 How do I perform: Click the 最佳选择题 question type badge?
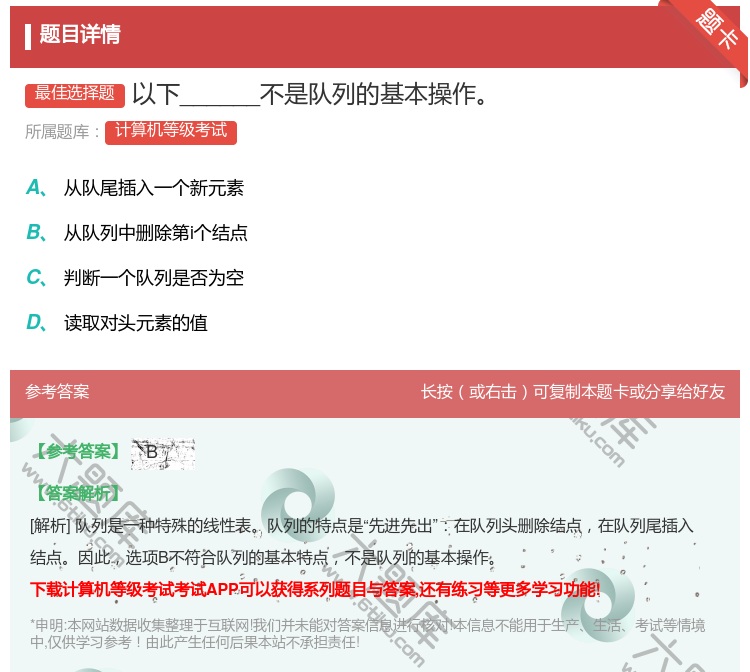click(x=75, y=94)
